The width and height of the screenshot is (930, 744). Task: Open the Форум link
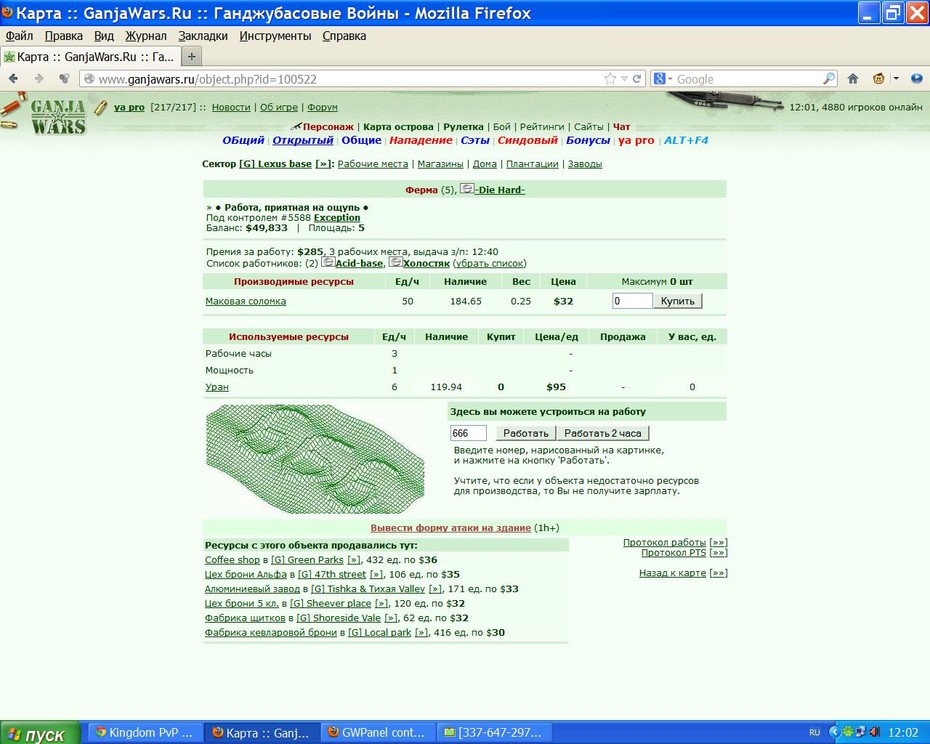(323, 107)
